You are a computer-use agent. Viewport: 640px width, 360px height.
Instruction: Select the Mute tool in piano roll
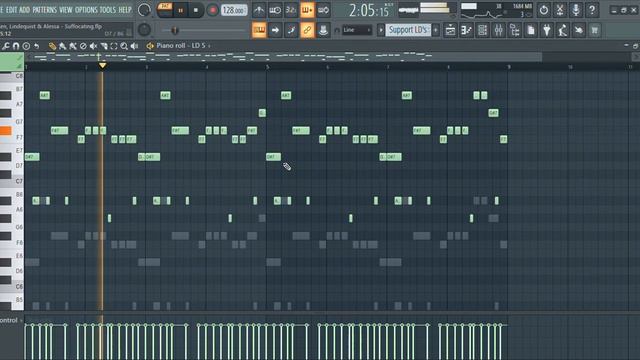pos(93,46)
